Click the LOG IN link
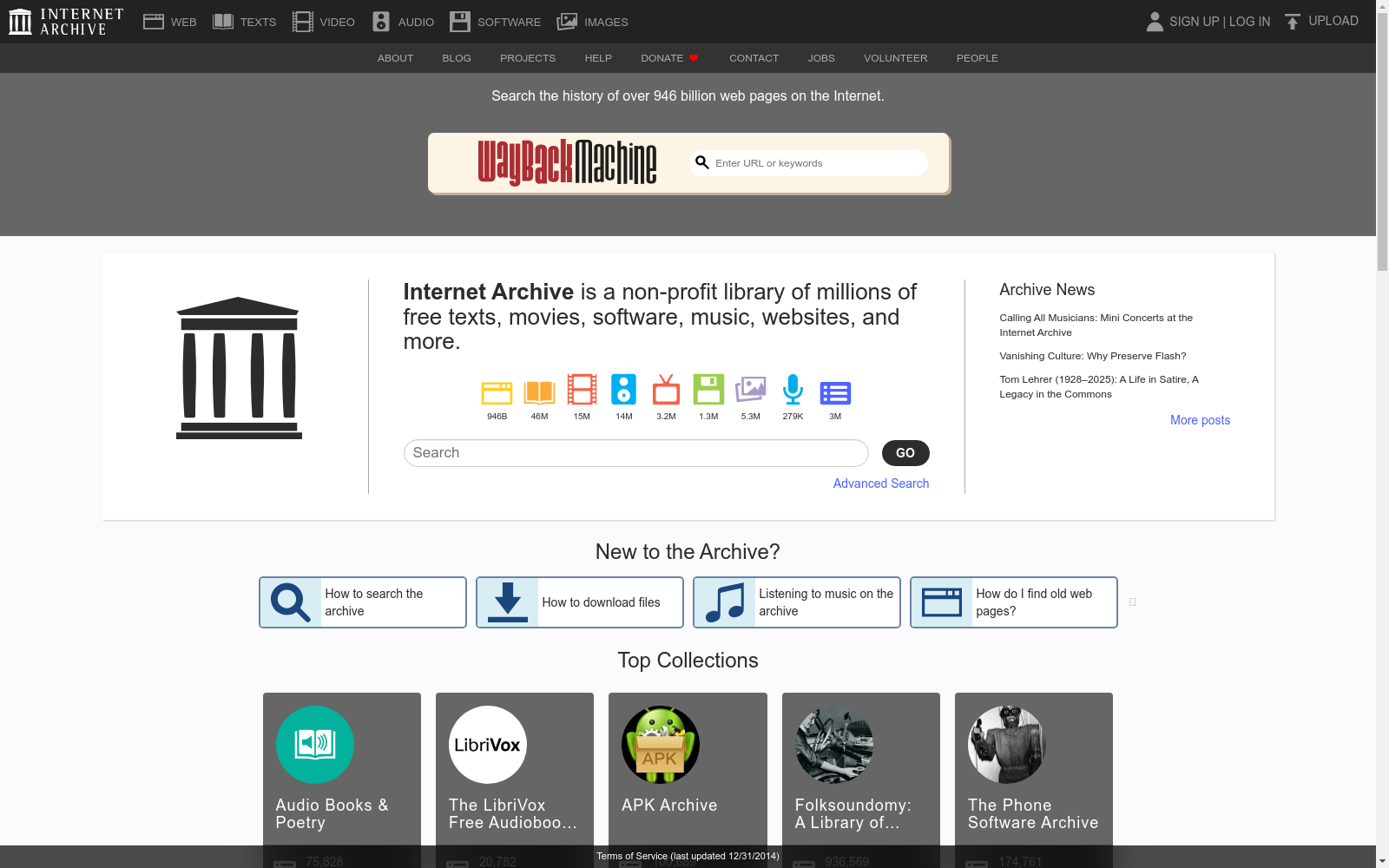Screen dimensions: 1389x868 click(x=1249, y=22)
